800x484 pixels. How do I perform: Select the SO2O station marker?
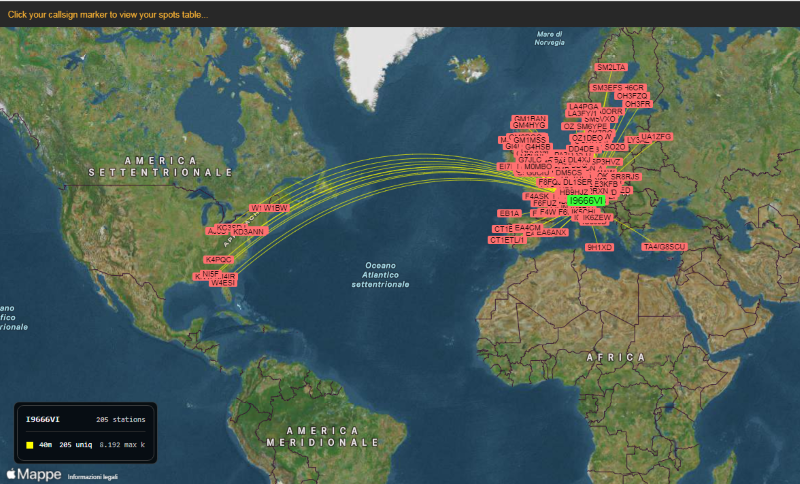[615, 147]
